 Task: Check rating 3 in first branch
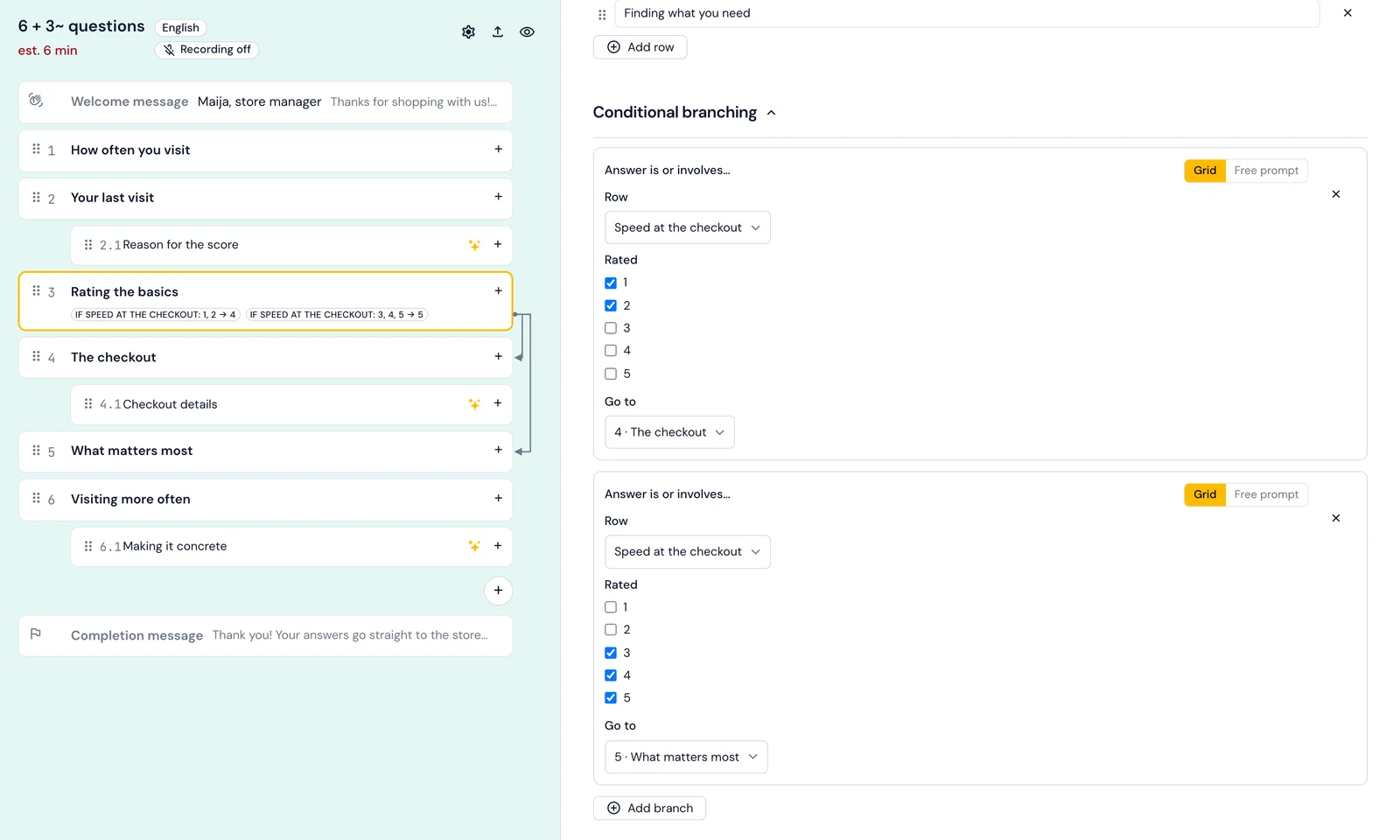click(611, 328)
